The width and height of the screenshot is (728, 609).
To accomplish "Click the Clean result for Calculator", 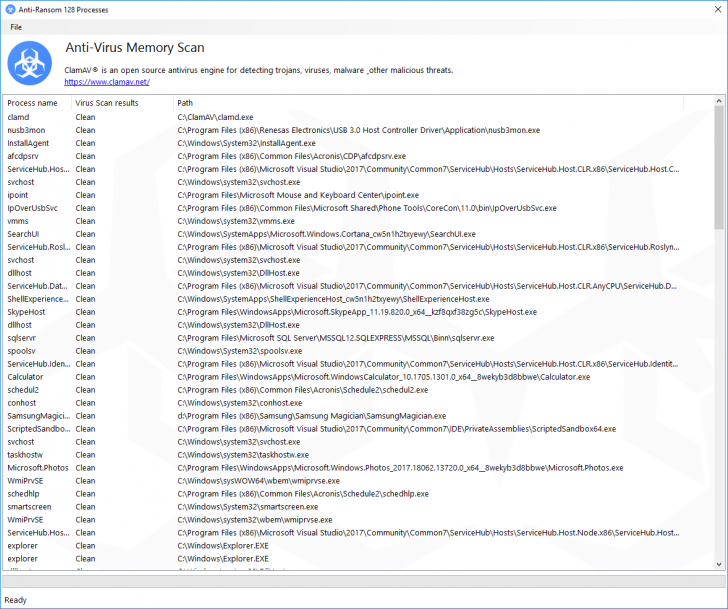I will point(85,377).
